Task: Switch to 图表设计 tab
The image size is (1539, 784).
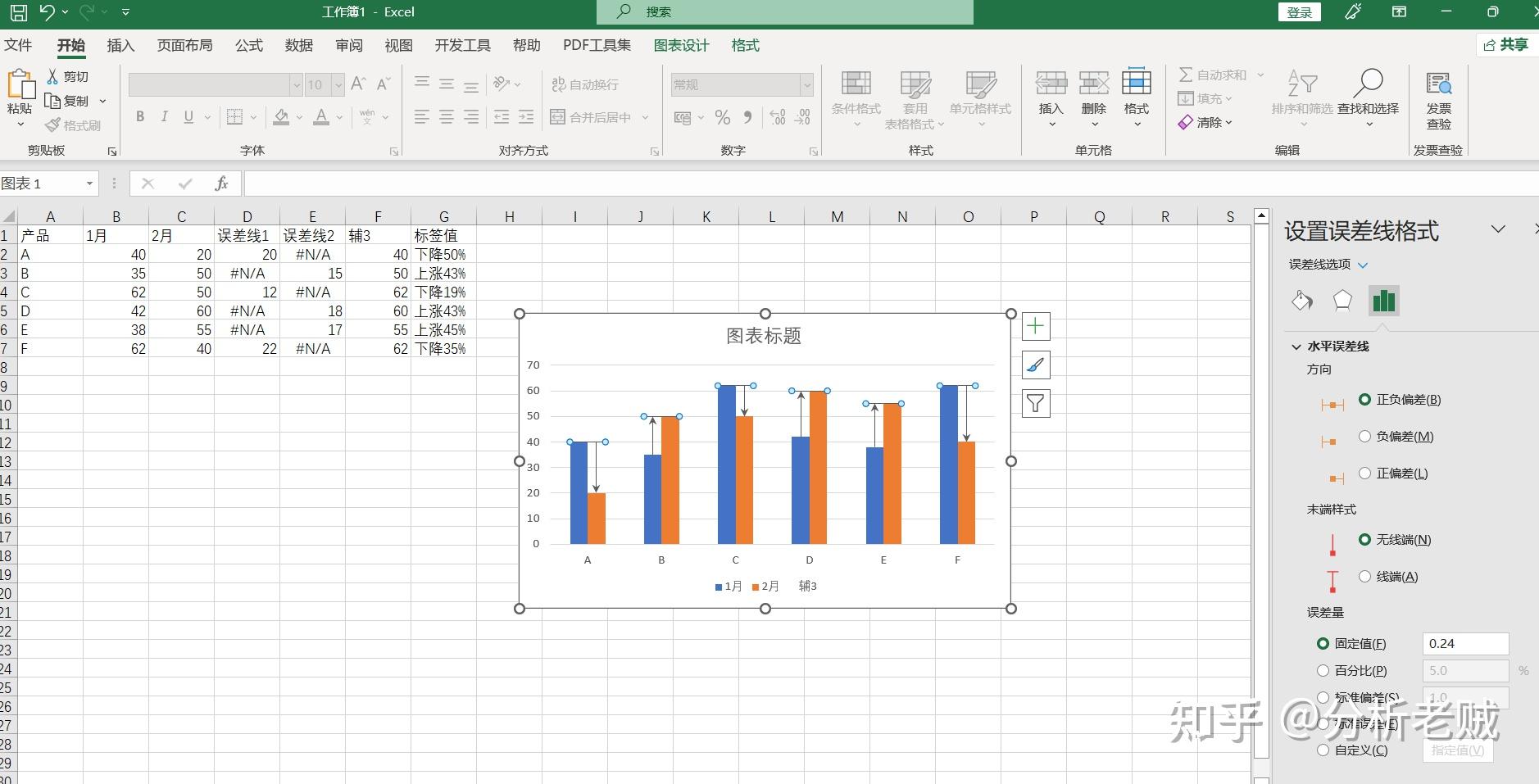Action: [x=681, y=45]
